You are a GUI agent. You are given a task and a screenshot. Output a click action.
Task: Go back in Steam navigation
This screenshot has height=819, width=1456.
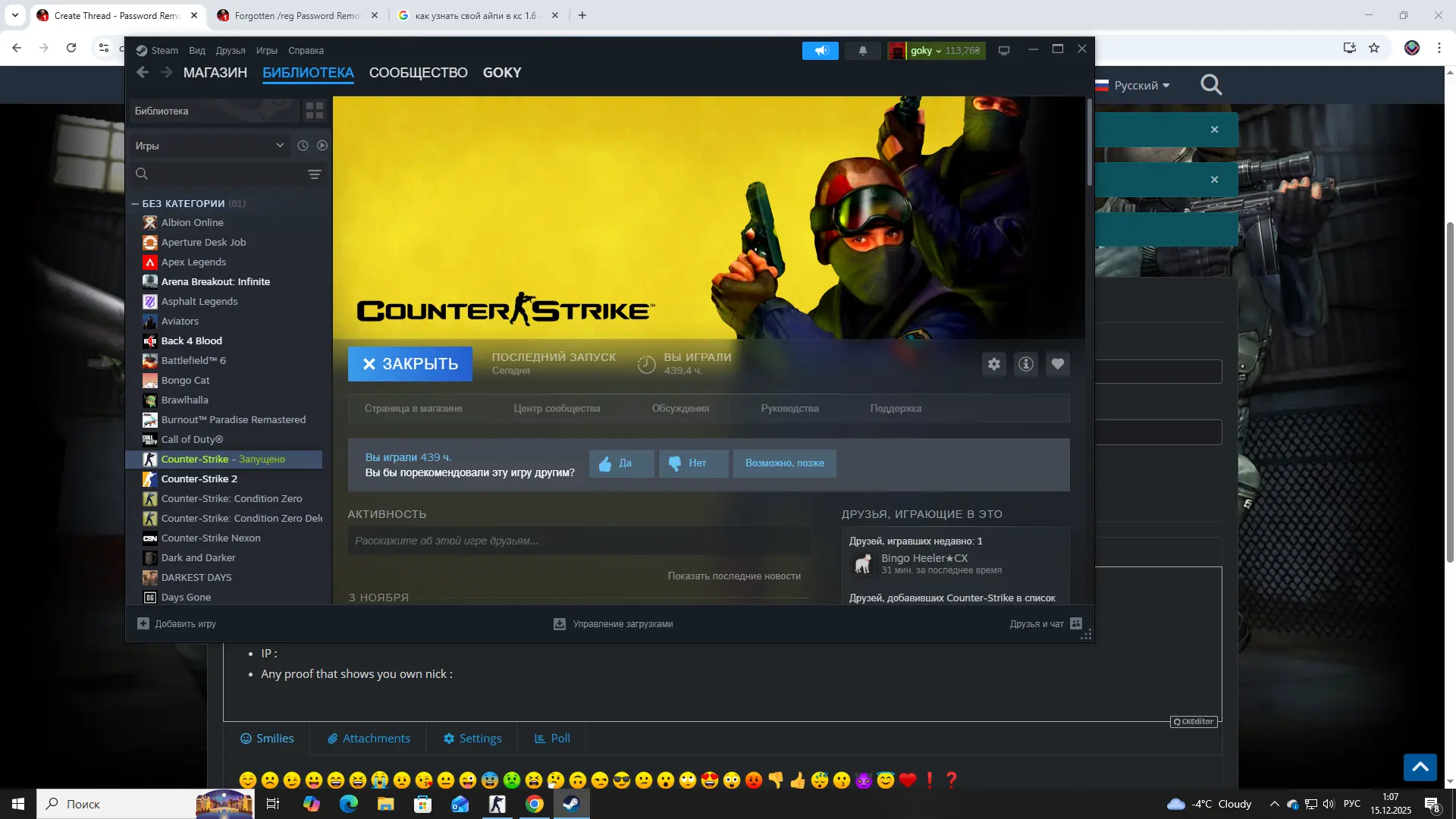click(x=143, y=72)
